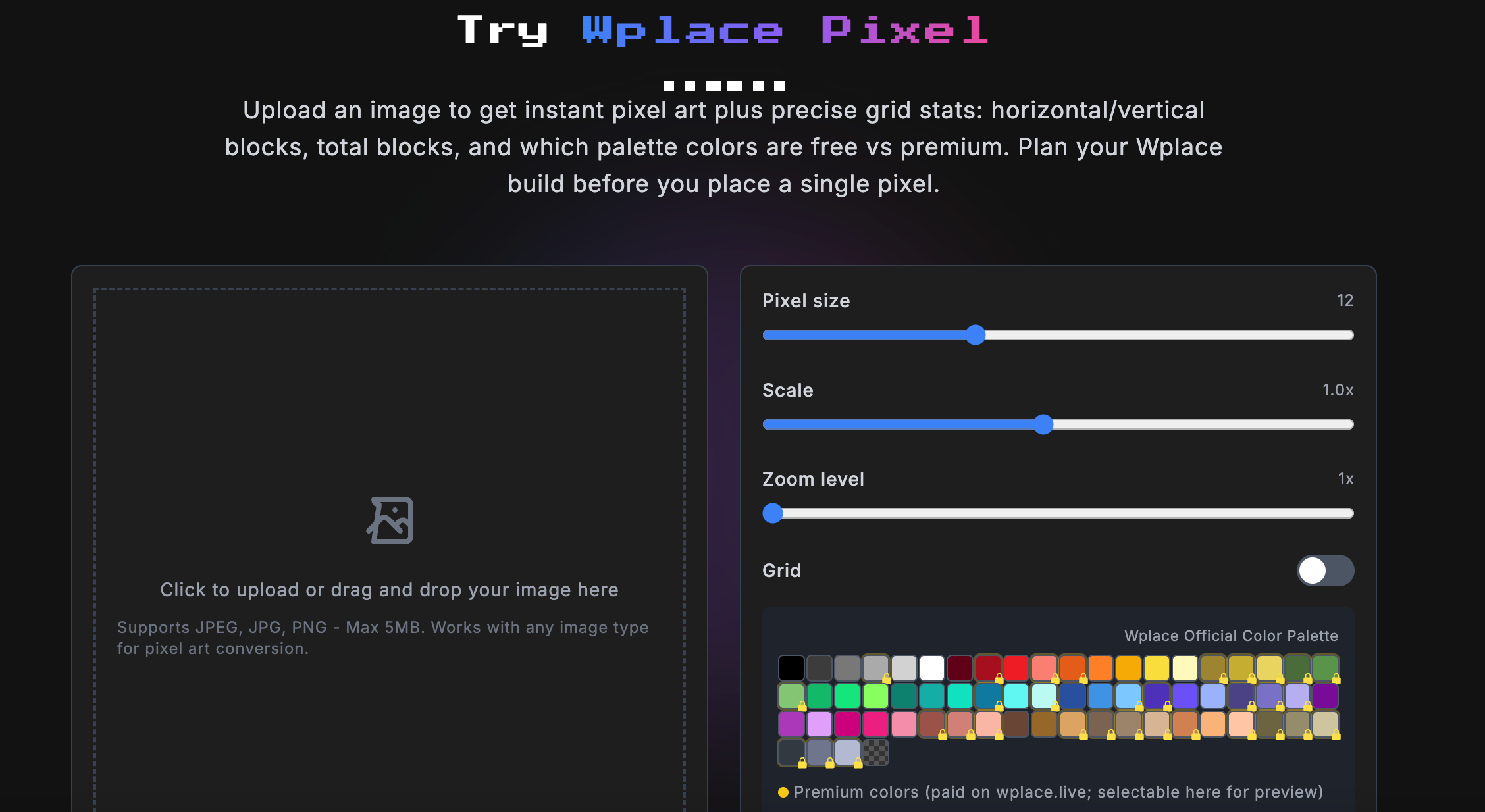The height and width of the screenshot is (812, 1485).
Task: Toggle the Grid switch on
Action: point(1324,571)
